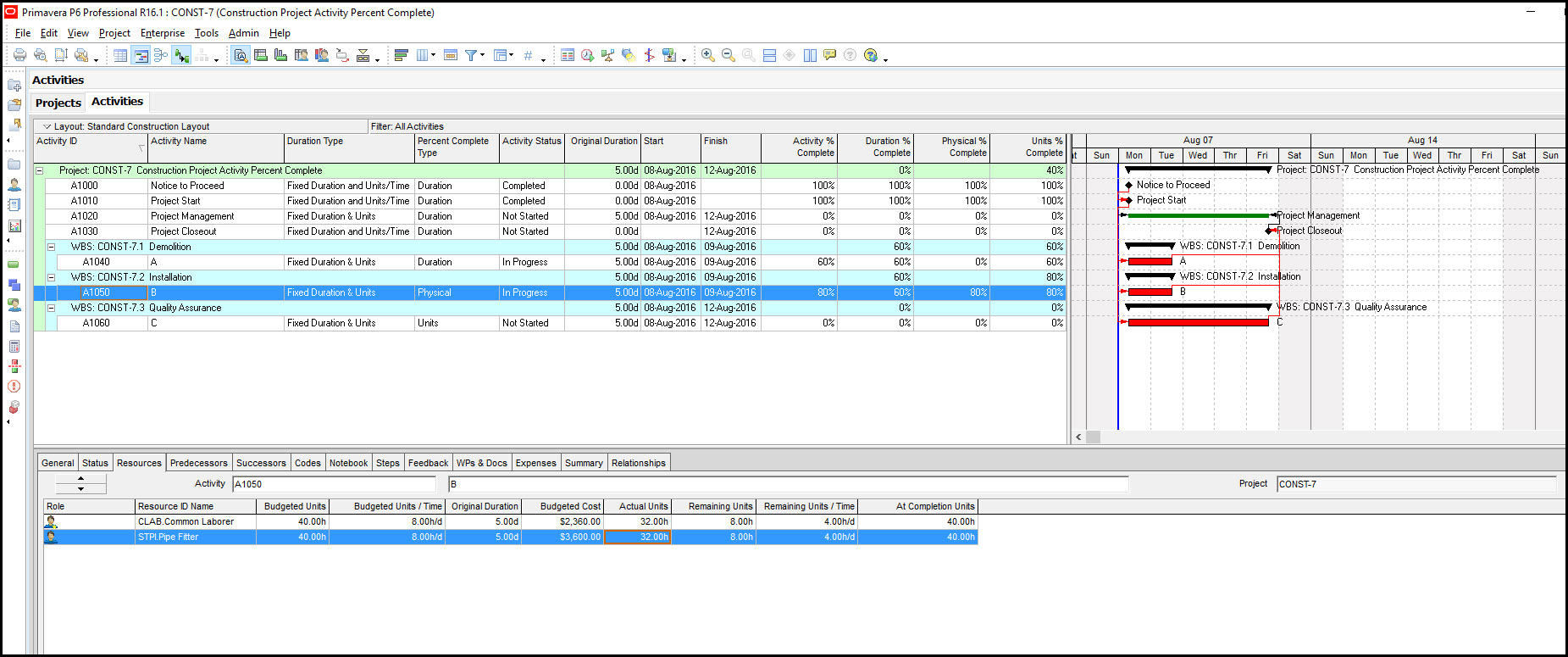Click the Zoom In magnifier icon
1568x657 pixels.
708,55
